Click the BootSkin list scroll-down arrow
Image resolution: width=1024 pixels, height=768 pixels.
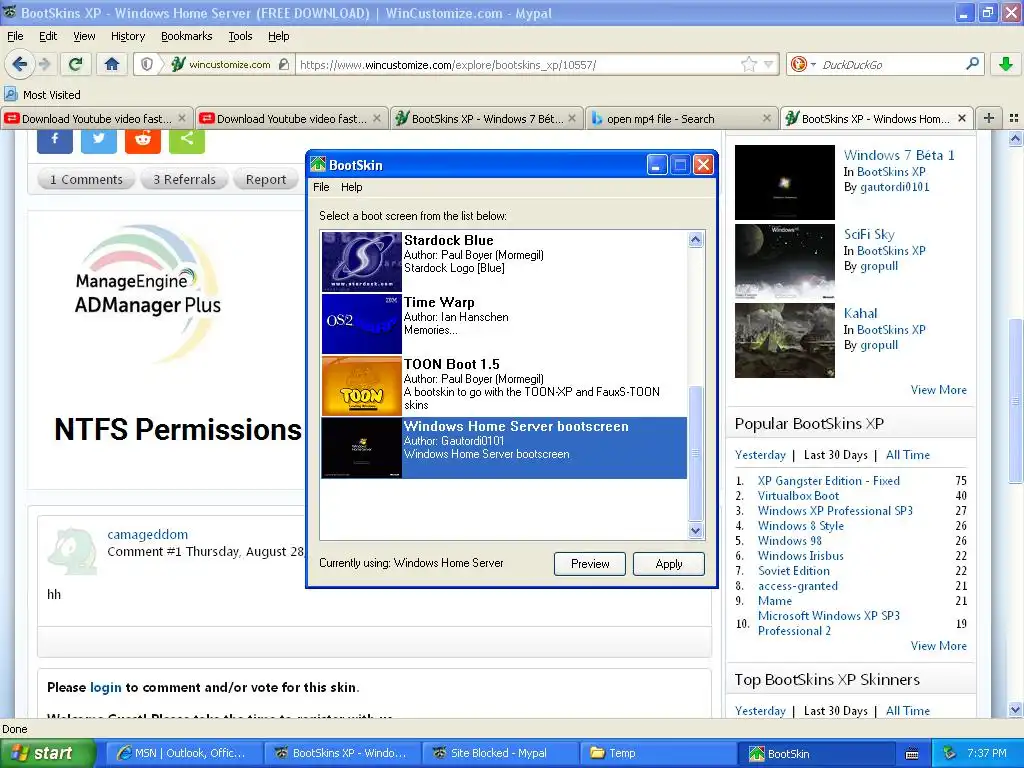(696, 531)
